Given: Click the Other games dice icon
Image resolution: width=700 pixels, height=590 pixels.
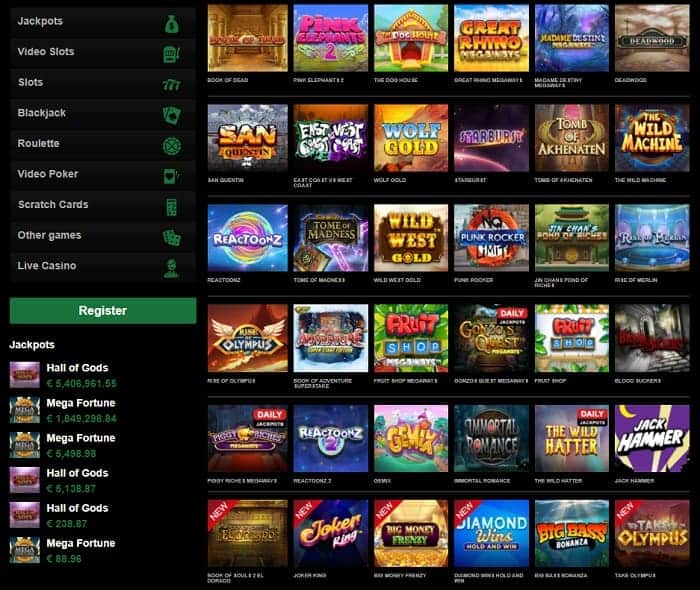Looking at the screenshot, I should point(172,237).
